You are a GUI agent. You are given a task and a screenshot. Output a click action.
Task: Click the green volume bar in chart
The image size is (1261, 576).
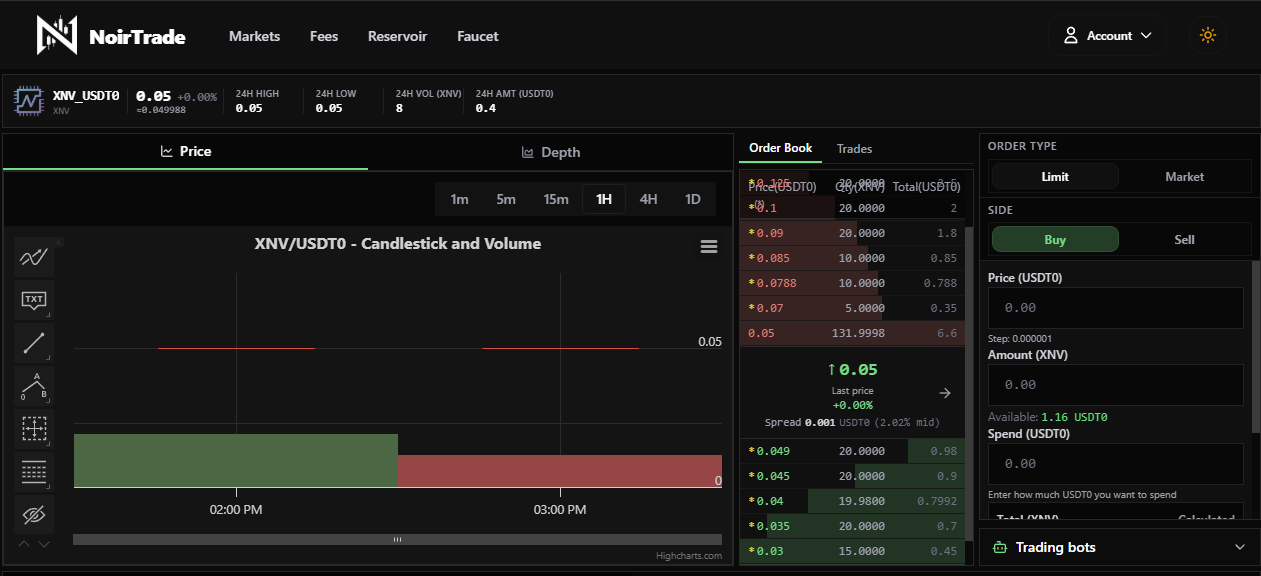coord(236,461)
